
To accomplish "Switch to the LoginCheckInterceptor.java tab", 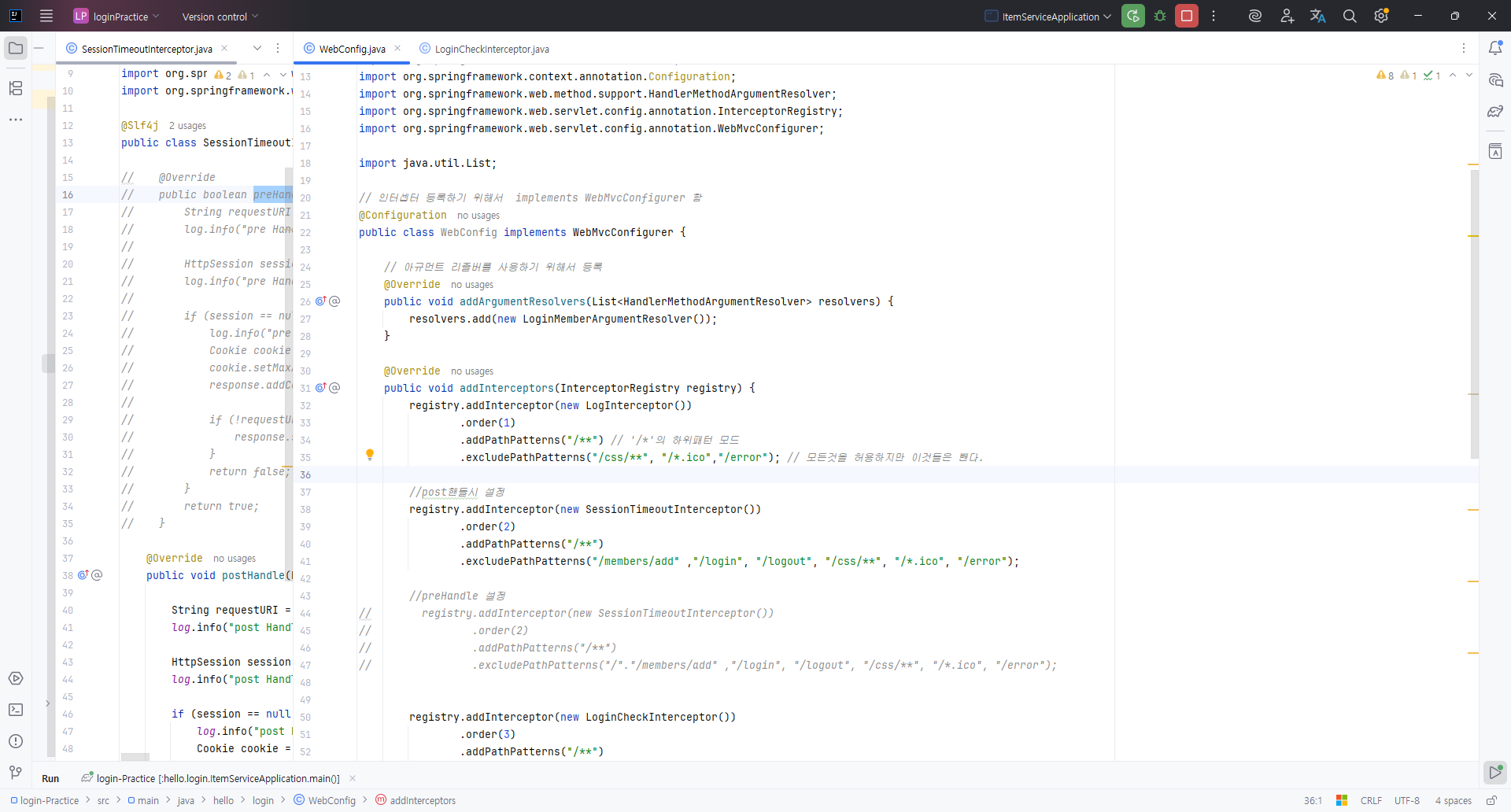I will pos(491,49).
